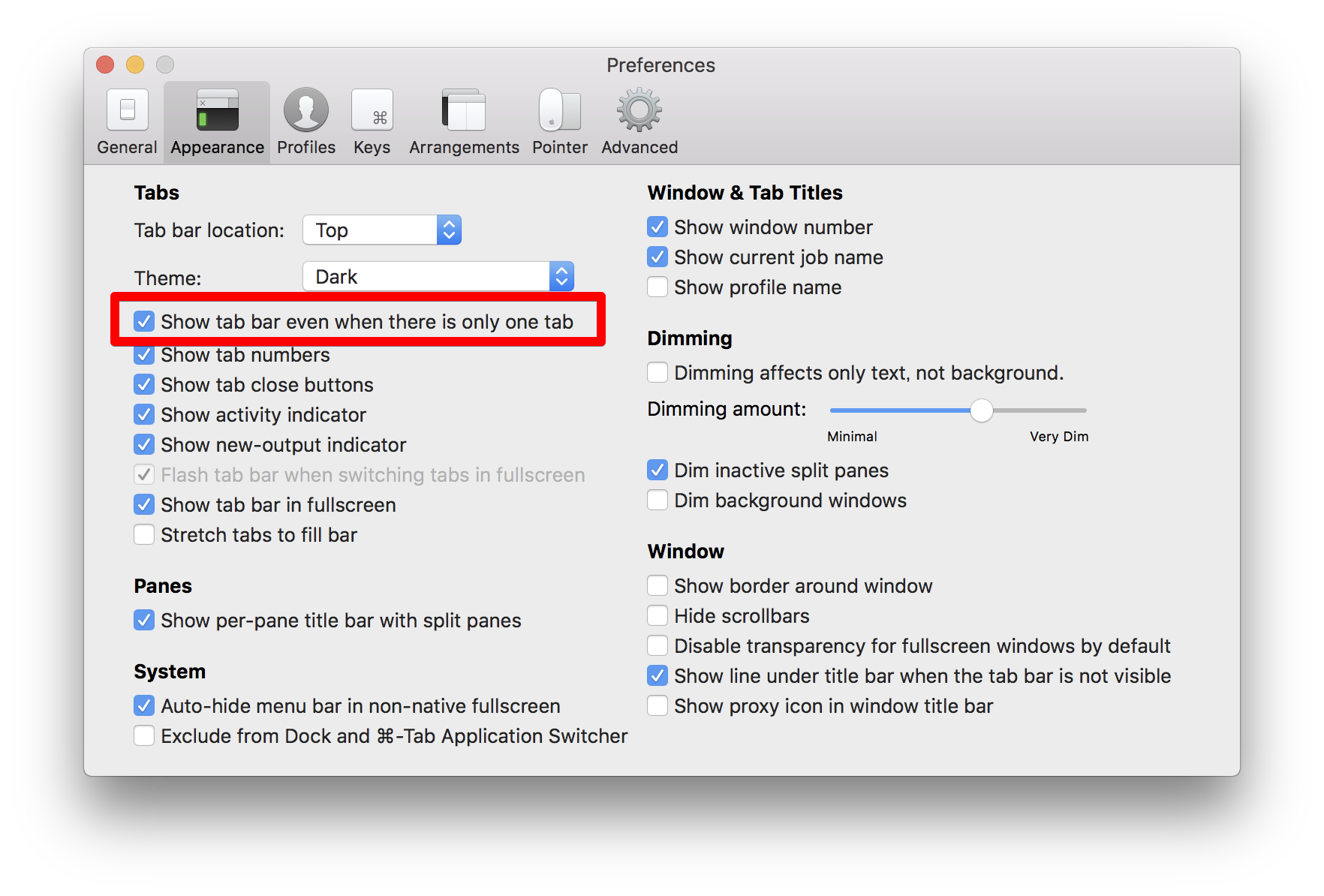Image resolution: width=1324 pixels, height=896 pixels.
Task: Toggle Show per-pane title bar with split panes
Action: click(x=144, y=620)
